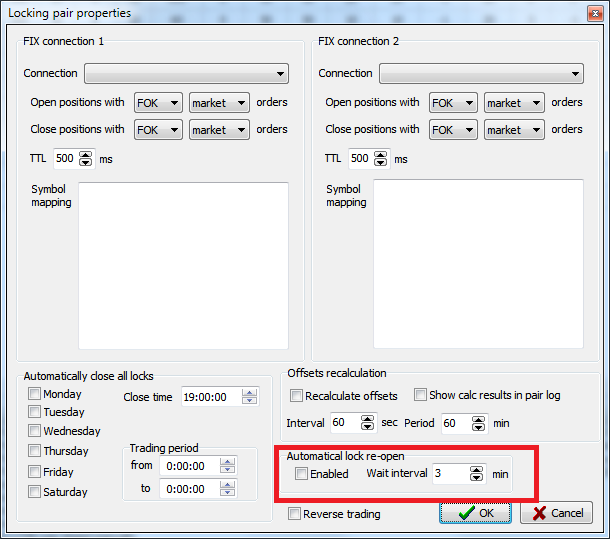Click the Close time spinner arrows
610x539 pixels.
point(249,397)
